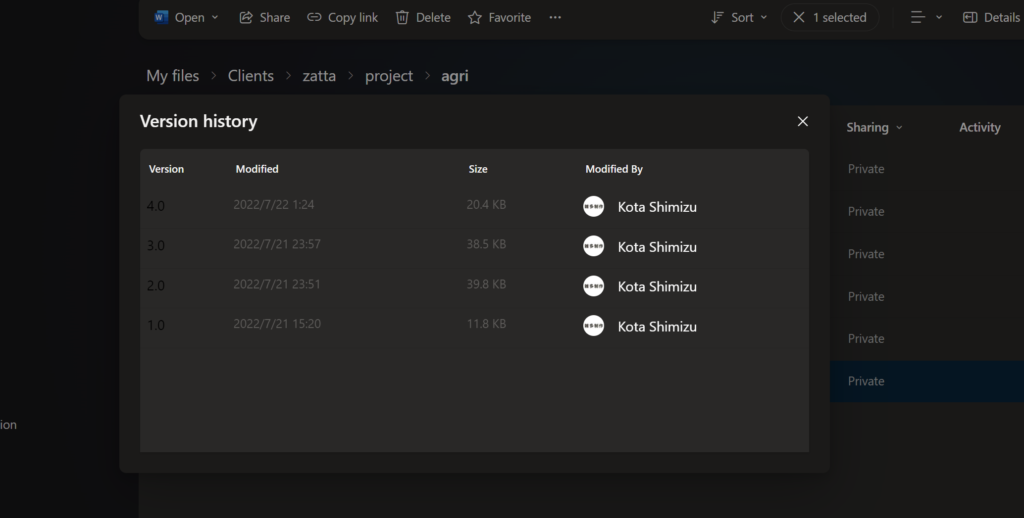Expand the Sharing column header dropdown
The image size is (1024, 518).
coord(899,128)
